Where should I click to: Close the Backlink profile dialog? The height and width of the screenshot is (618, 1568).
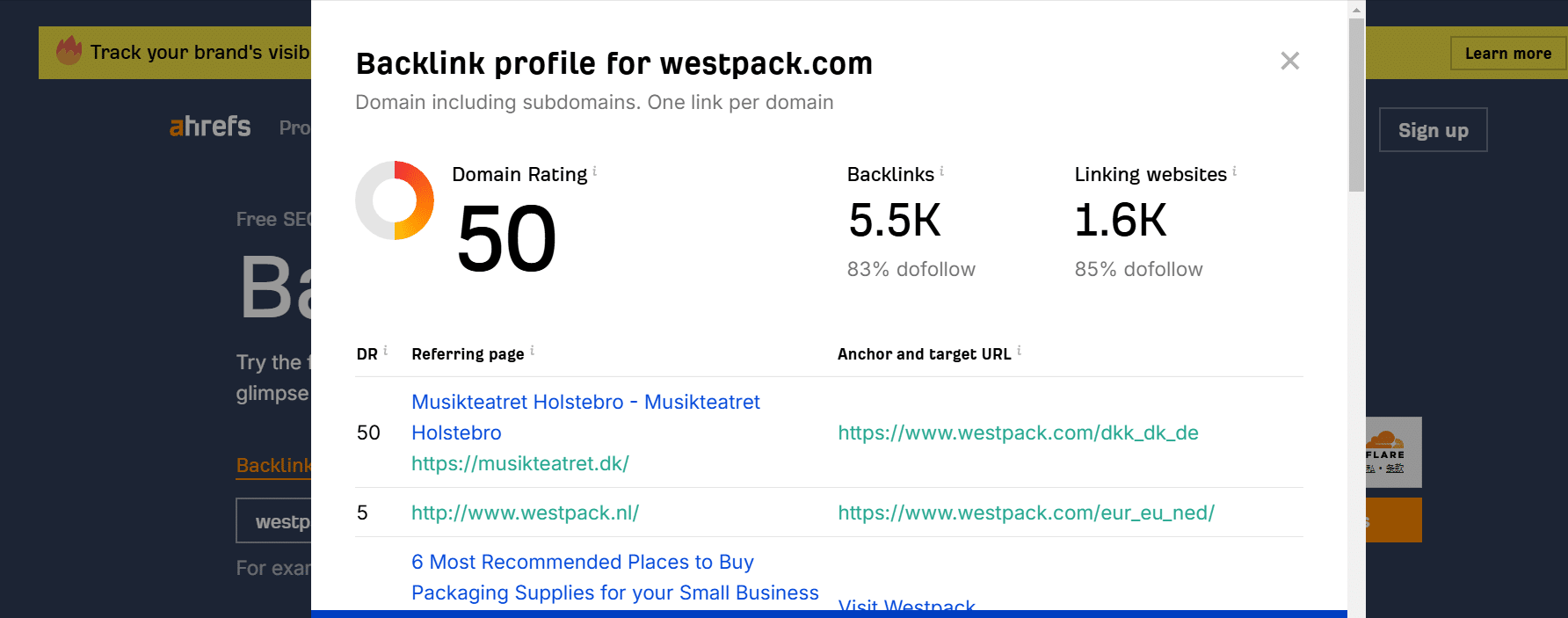point(1289,61)
